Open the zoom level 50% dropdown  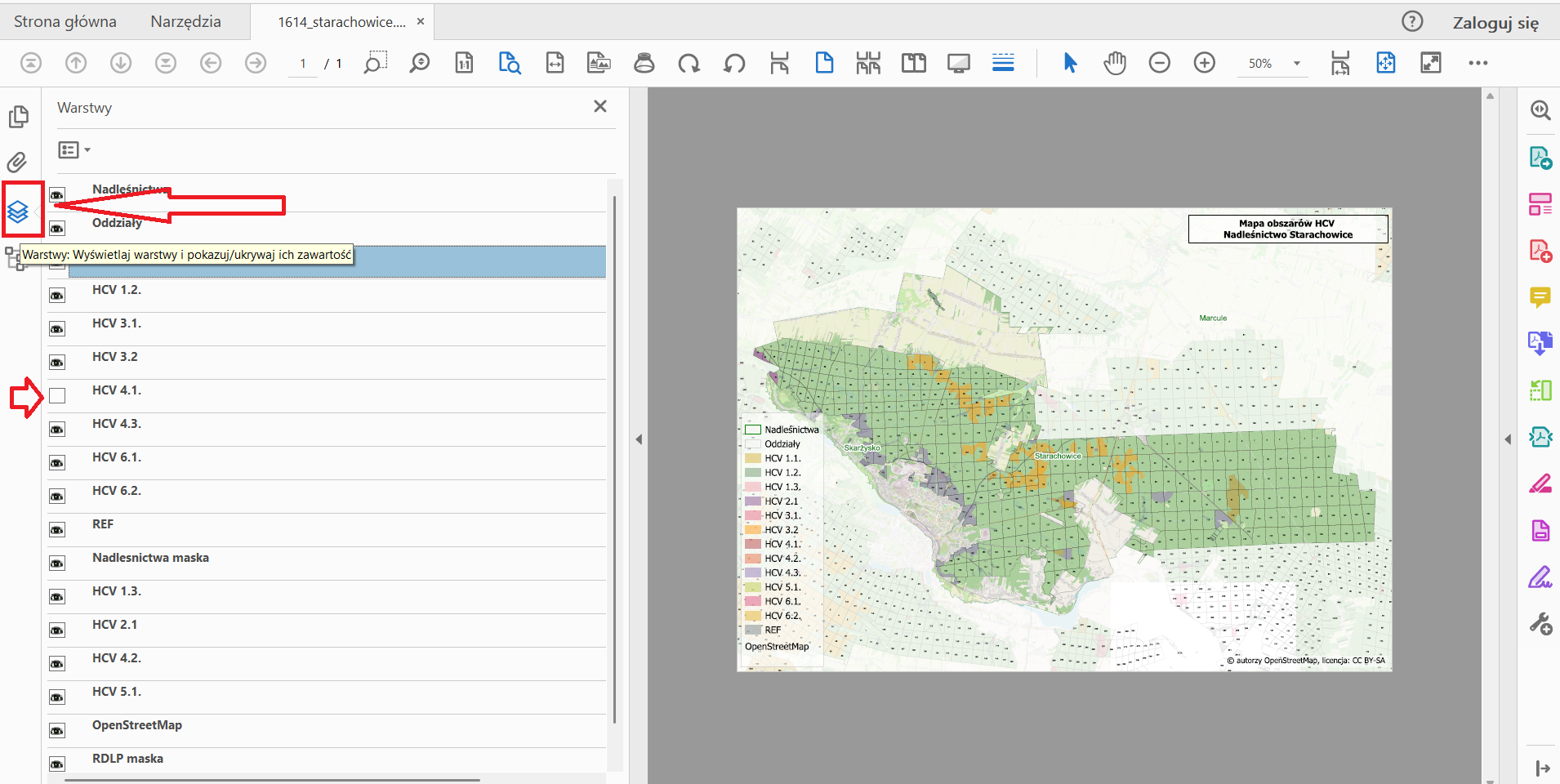tap(1296, 64)
